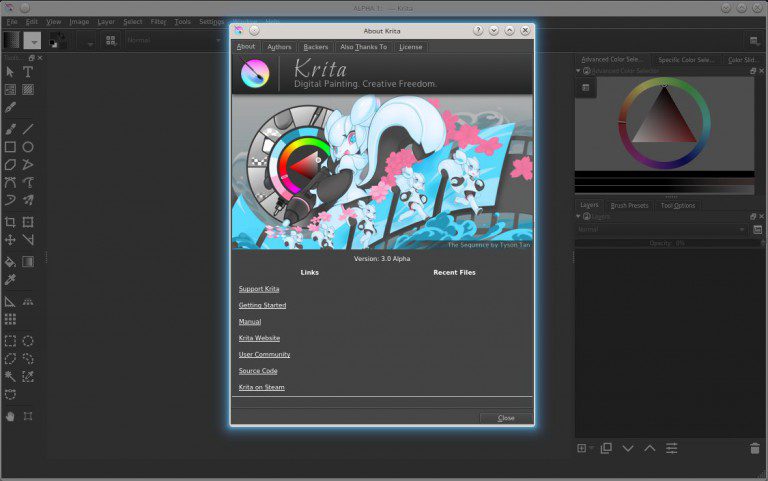Switch to the Also Thanks To tab
This screenshot has height=481, width=768.
point(363,47)
